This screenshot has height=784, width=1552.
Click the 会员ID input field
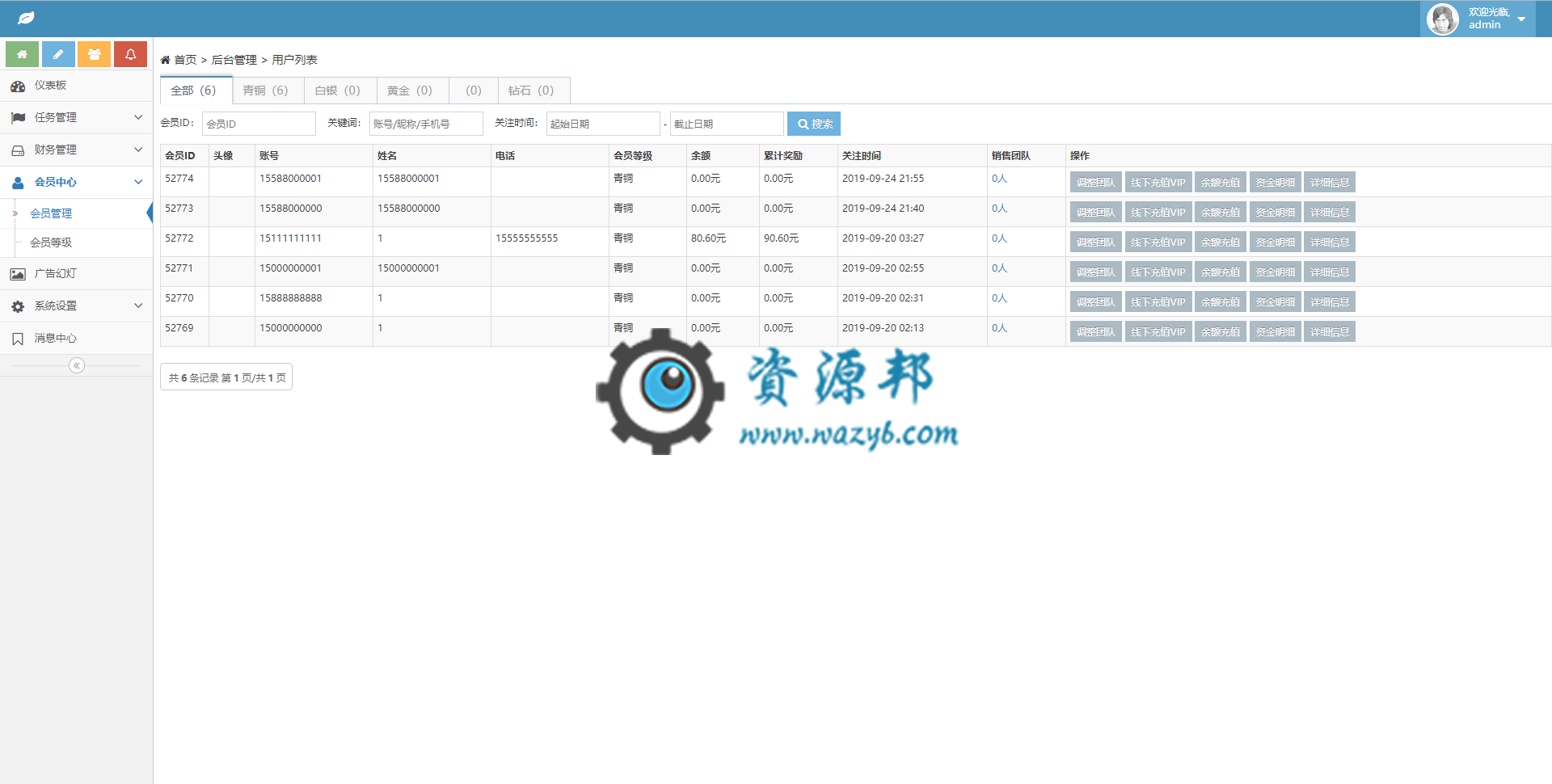(x=259, y=124)
